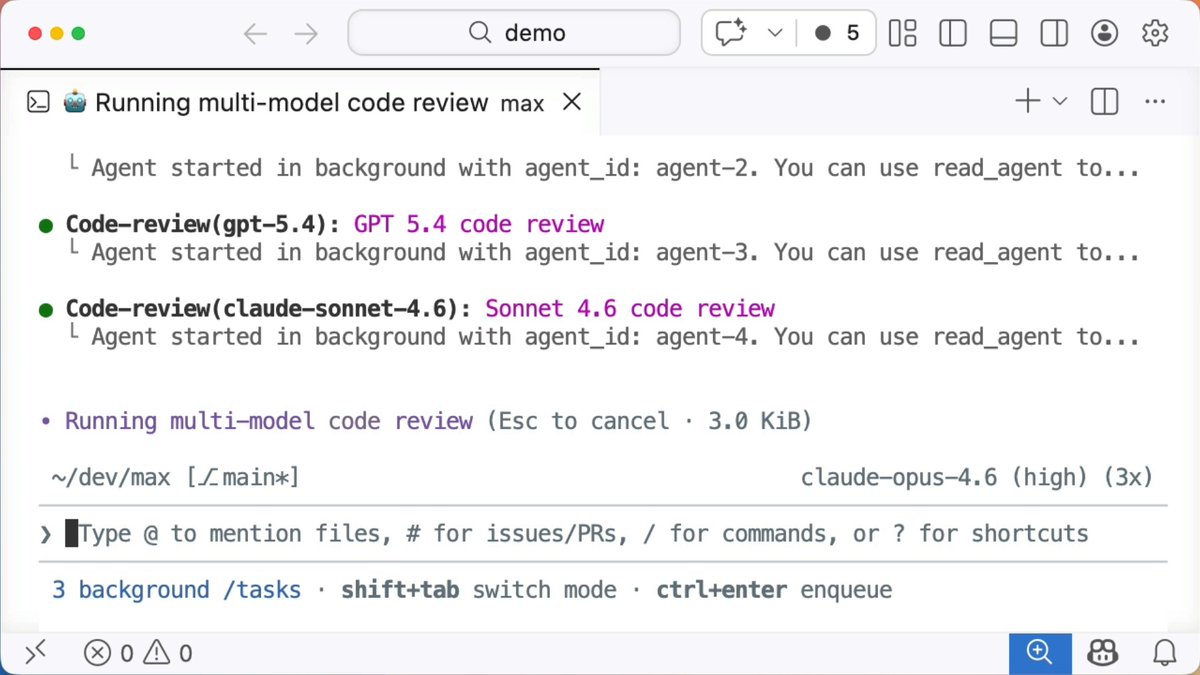This screenshot has width=1200, height=675.
Task: Toggle the bottom panel
Action: pyautogui.click(x=1003, y=33)
